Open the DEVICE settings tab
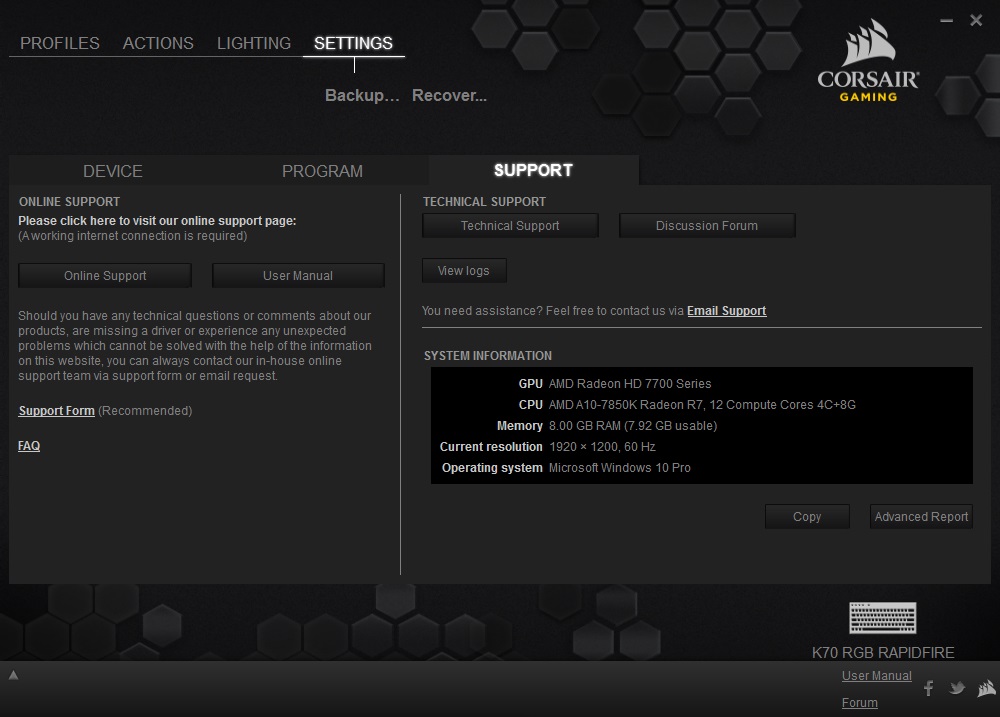This screenshot has height=717, width=1000. coord(113,171)
